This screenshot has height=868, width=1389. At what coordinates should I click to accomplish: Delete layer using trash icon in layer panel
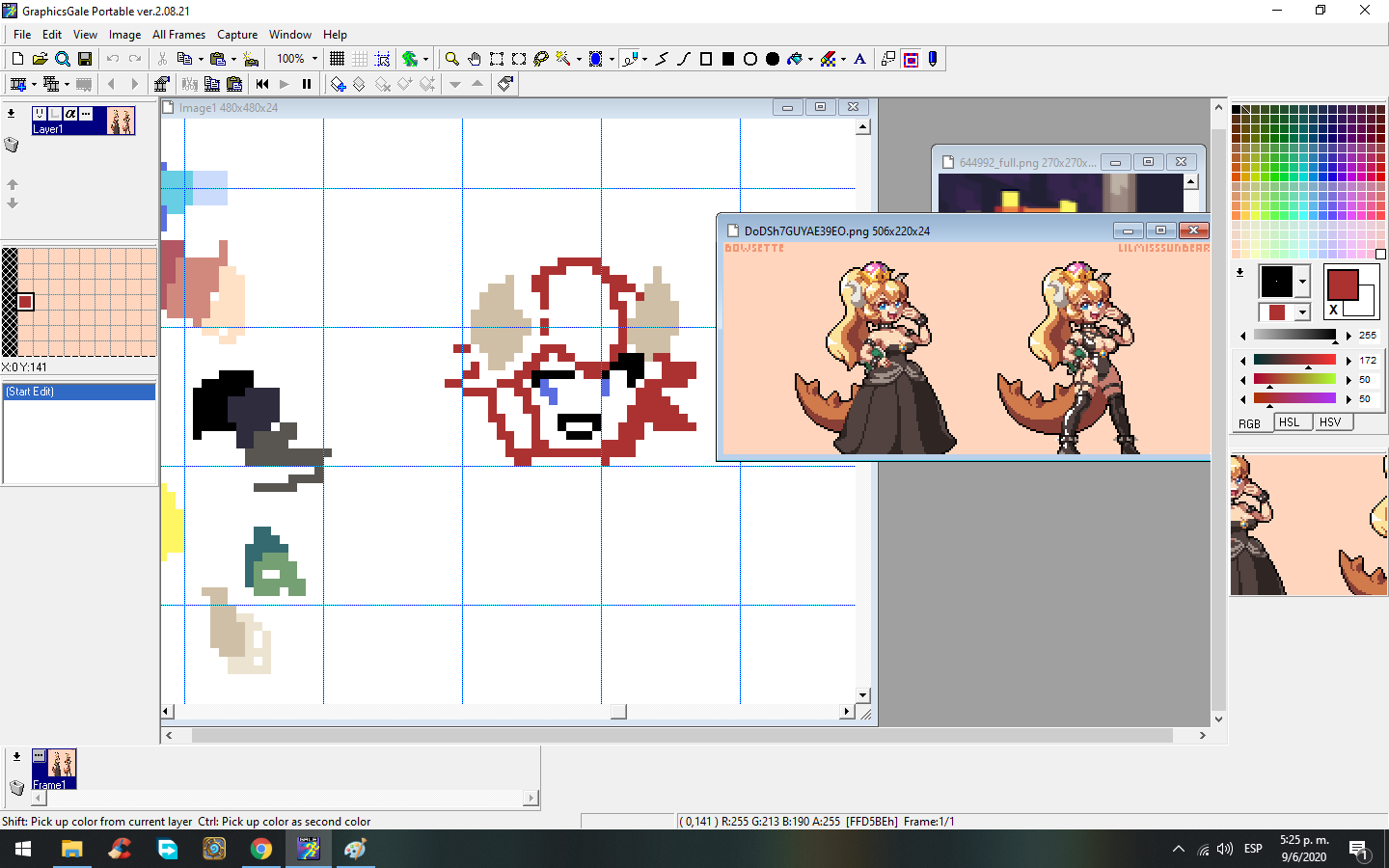tap(12, 145)
